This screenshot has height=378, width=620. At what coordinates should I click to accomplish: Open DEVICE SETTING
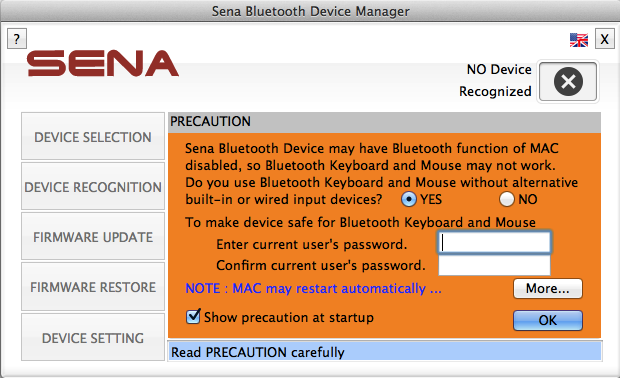(x=93, y=337)
